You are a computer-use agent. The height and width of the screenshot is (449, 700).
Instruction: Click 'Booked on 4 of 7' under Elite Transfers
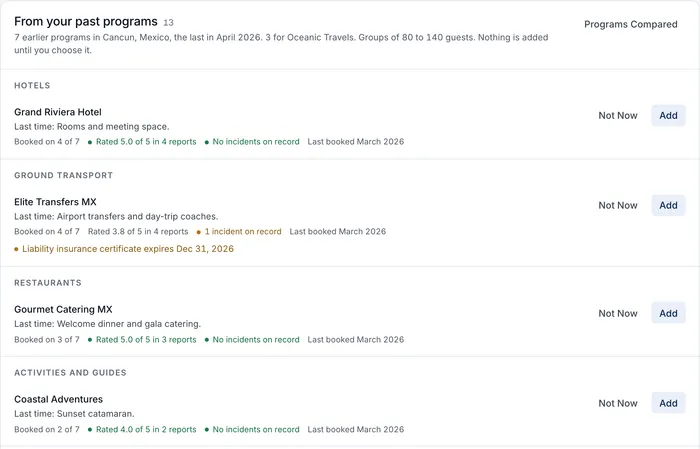(47, 231)
